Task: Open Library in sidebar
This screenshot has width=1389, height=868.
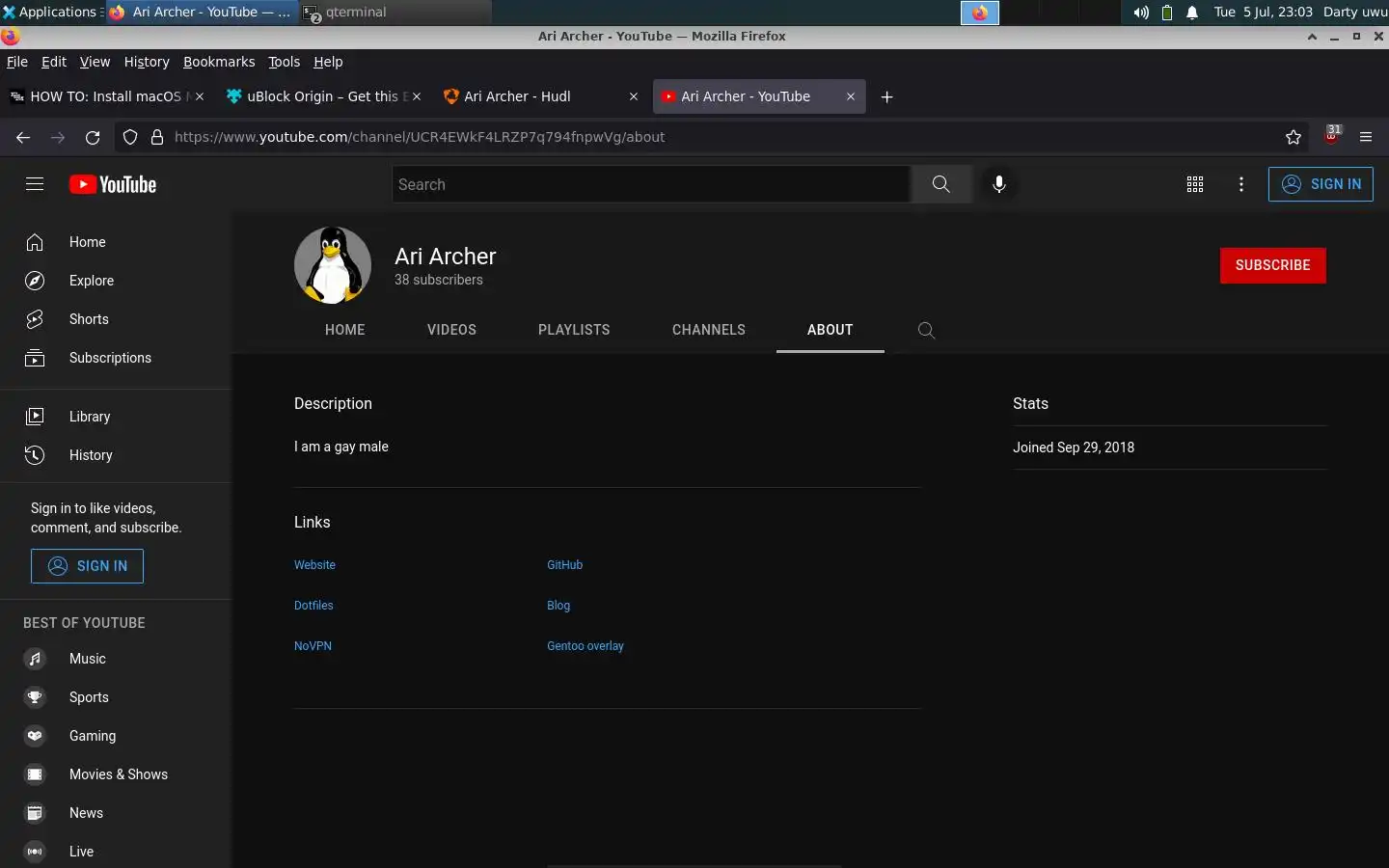Action: click(x=116, y=417)
